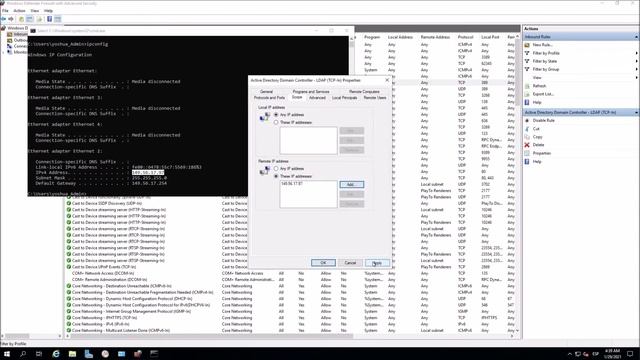This screenshot has height=360, width=640.
Task: Click the Export List icon in Actions pane
Action: coord(527,94)
